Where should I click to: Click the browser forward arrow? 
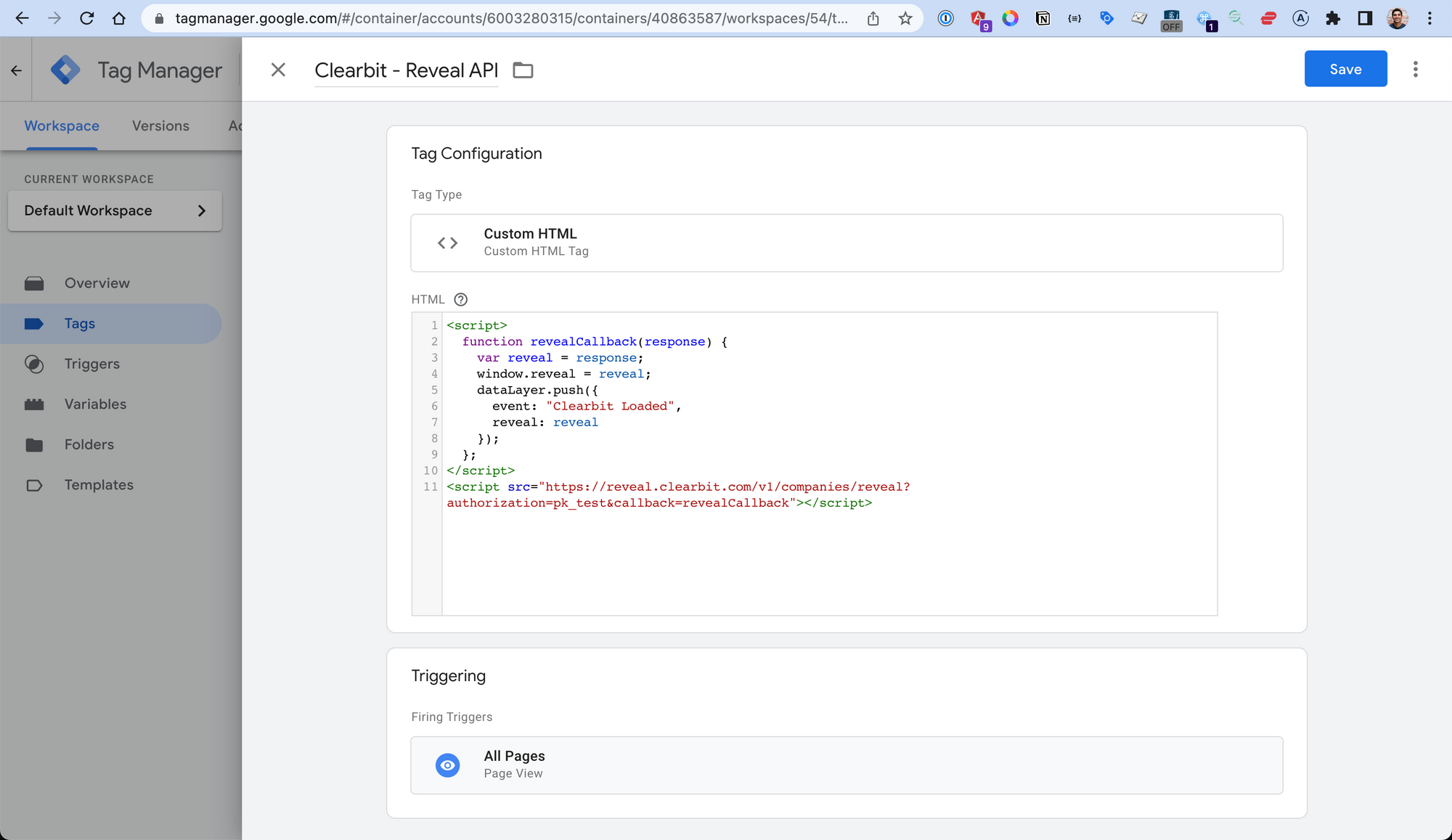pyautogui.click(x=54, y=18)
